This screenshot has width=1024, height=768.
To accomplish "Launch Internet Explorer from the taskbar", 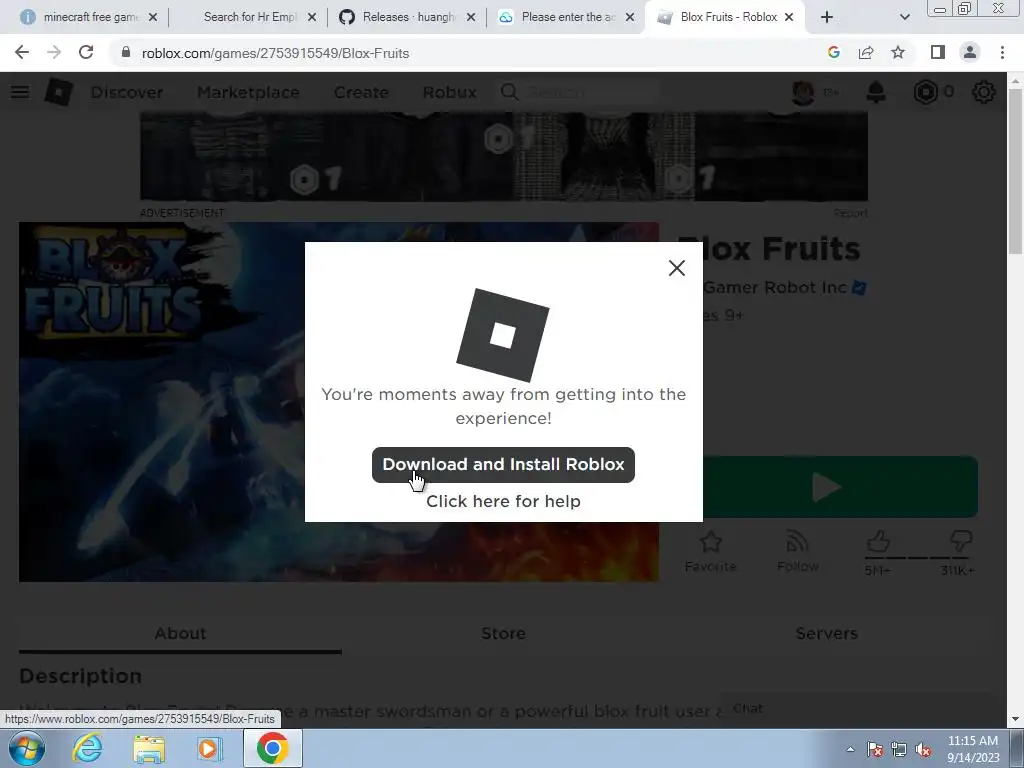I will point(88,748).
